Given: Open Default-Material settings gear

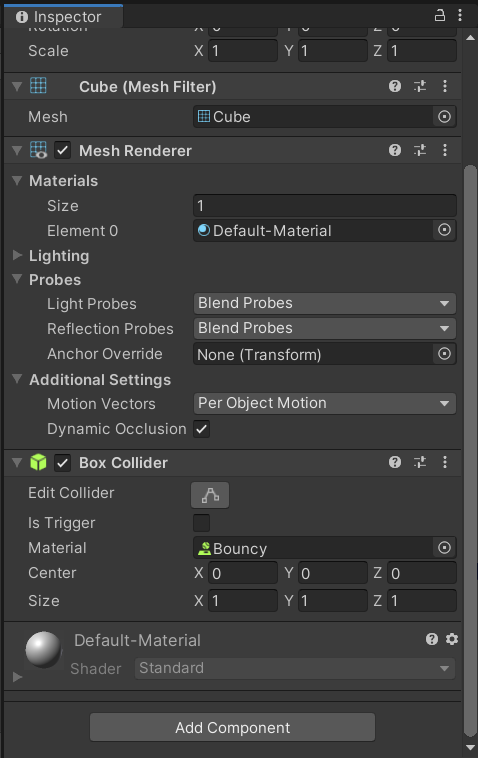Looking at the screenshot, I should point(452,639).
